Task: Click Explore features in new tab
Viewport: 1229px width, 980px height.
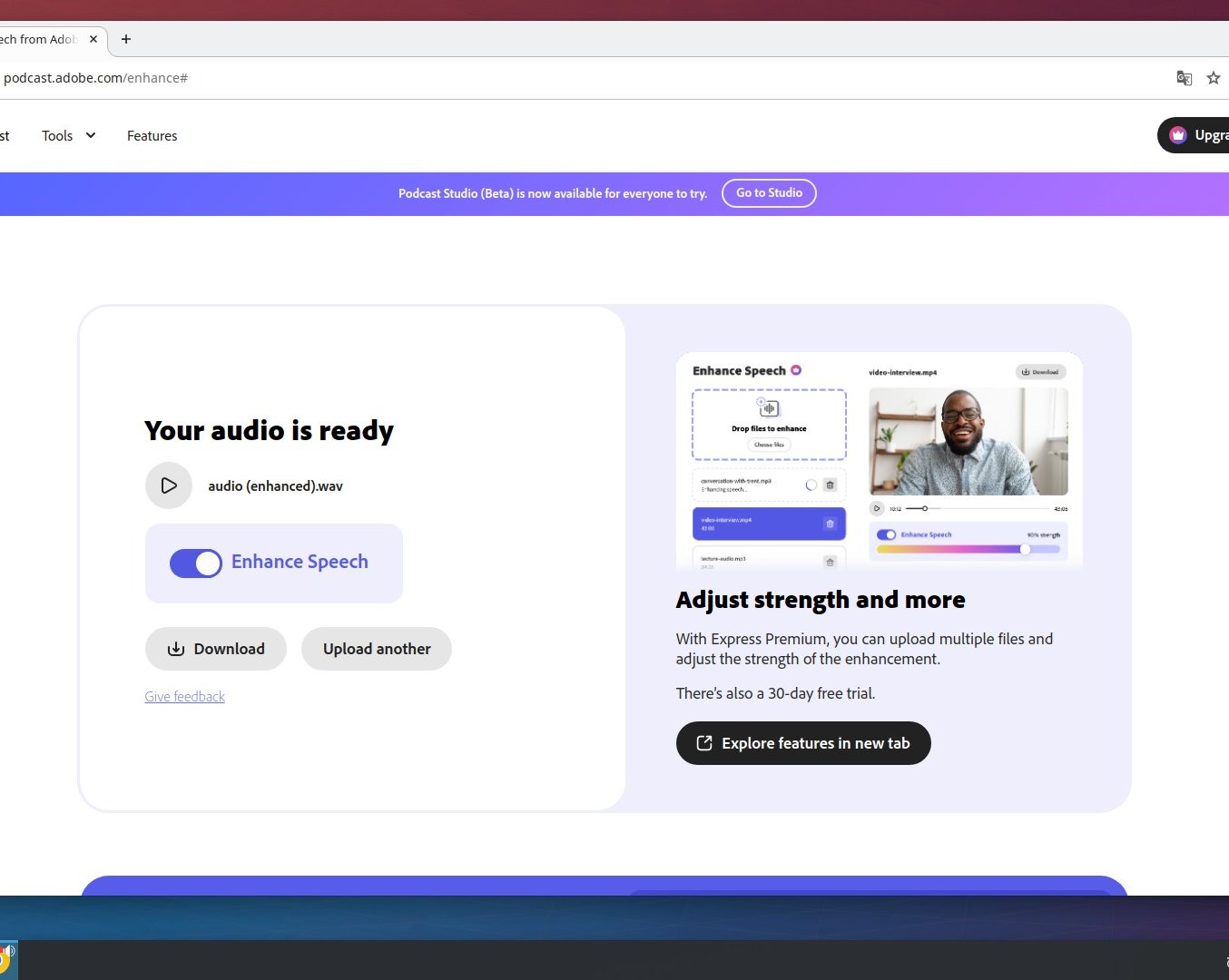Action: pos(803,743)
